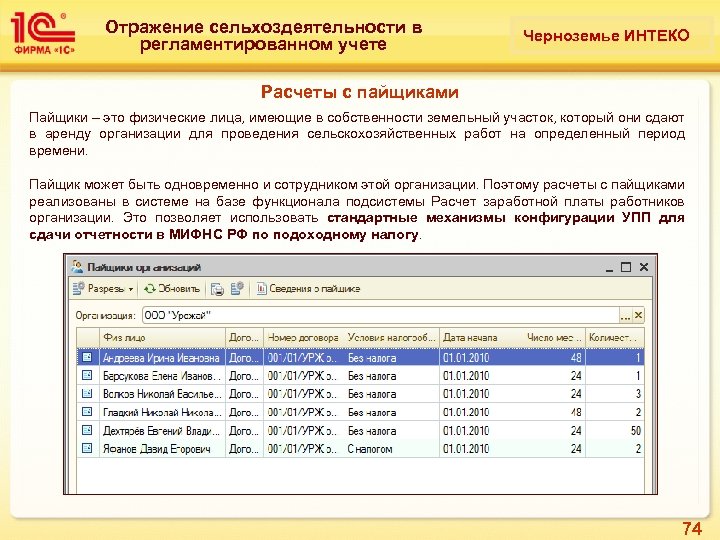Click the Организация input field
Screen dimensions: 720x540
380,315
